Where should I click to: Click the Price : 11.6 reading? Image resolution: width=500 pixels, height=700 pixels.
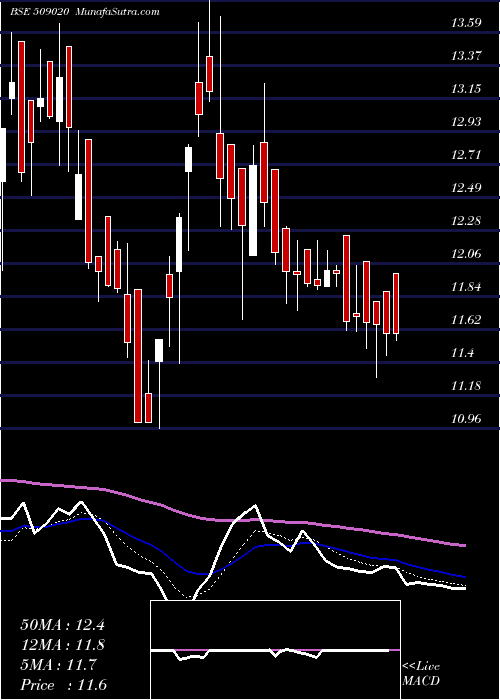click(63, 685)
